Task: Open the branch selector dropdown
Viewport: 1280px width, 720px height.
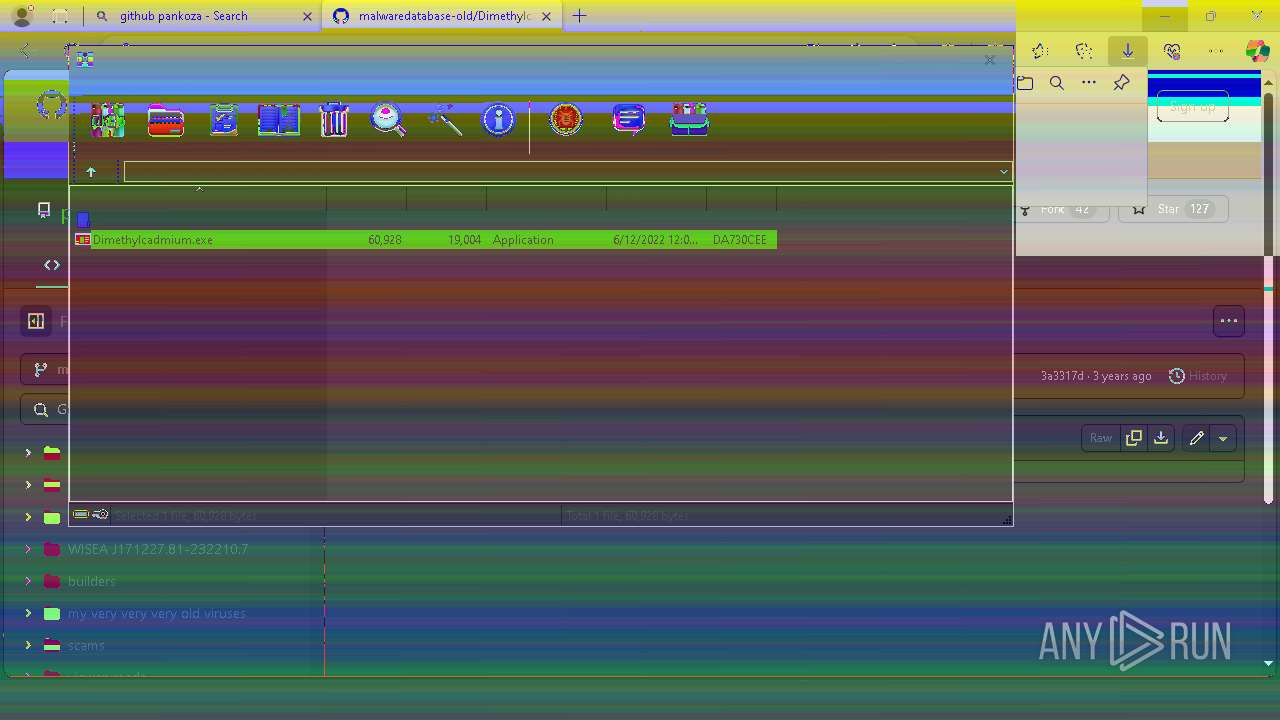Action: tap(45, 369)
